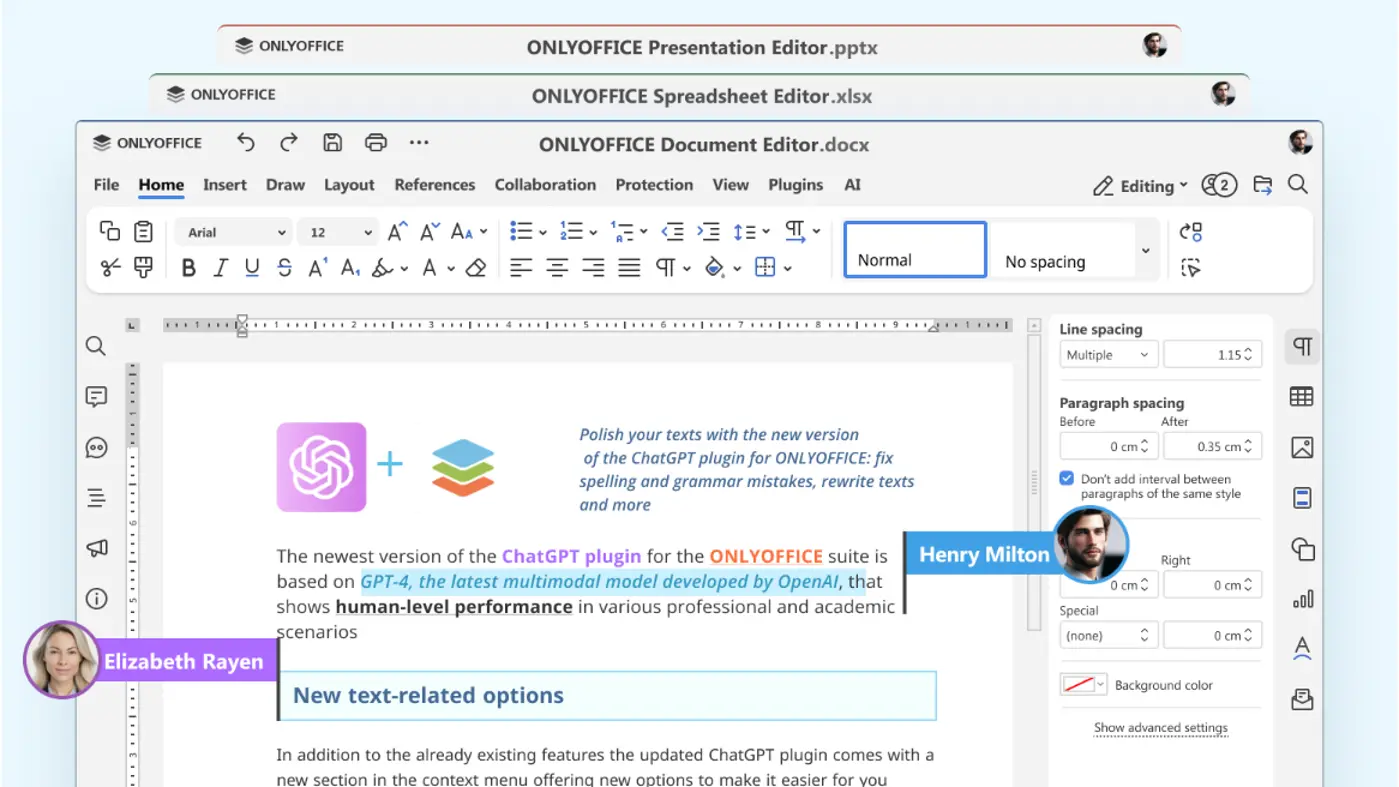
Task: Click the Save icon in title bar
Action: pos(333,143)
